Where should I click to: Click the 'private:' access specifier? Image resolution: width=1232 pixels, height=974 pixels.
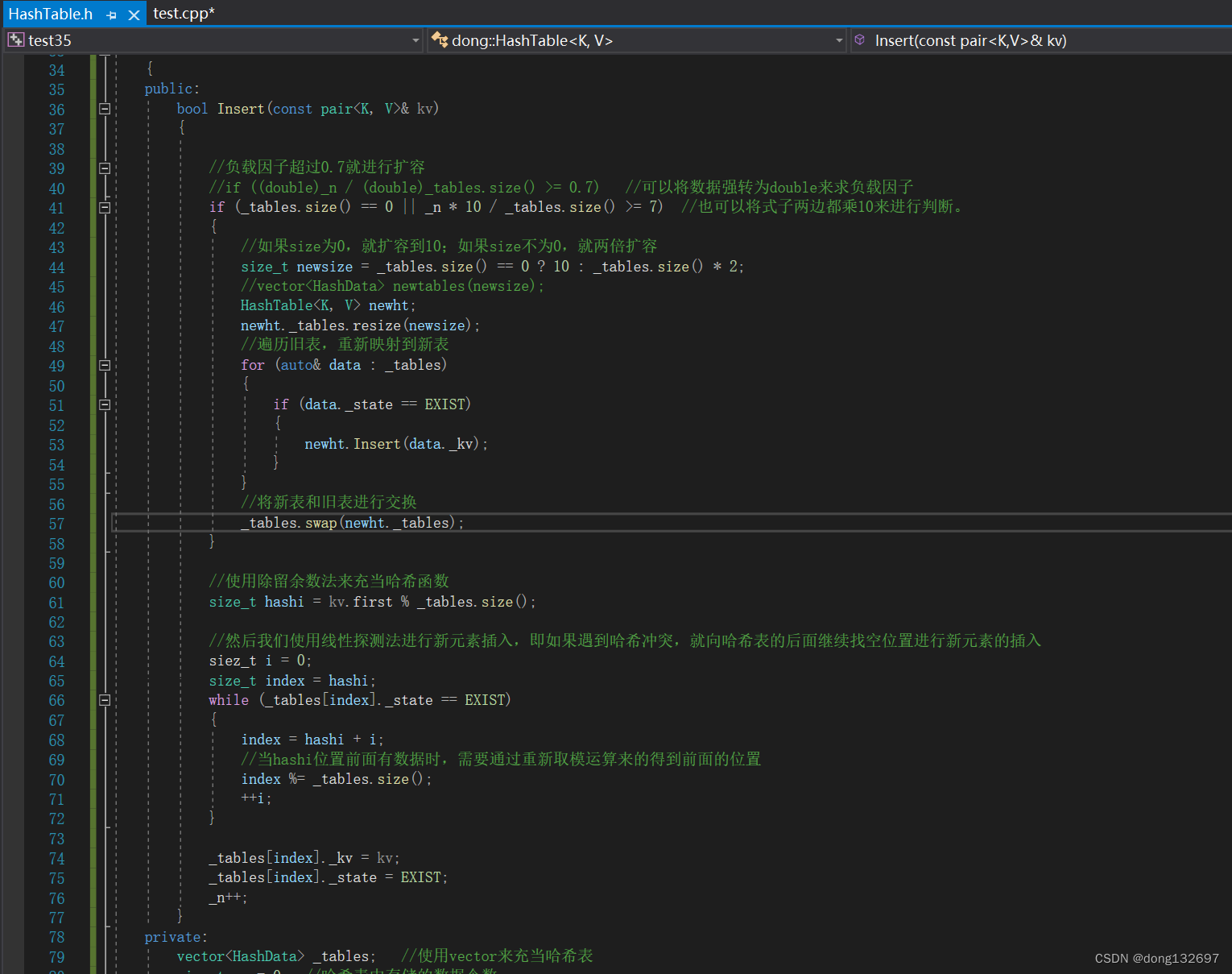tap(176, 937)
